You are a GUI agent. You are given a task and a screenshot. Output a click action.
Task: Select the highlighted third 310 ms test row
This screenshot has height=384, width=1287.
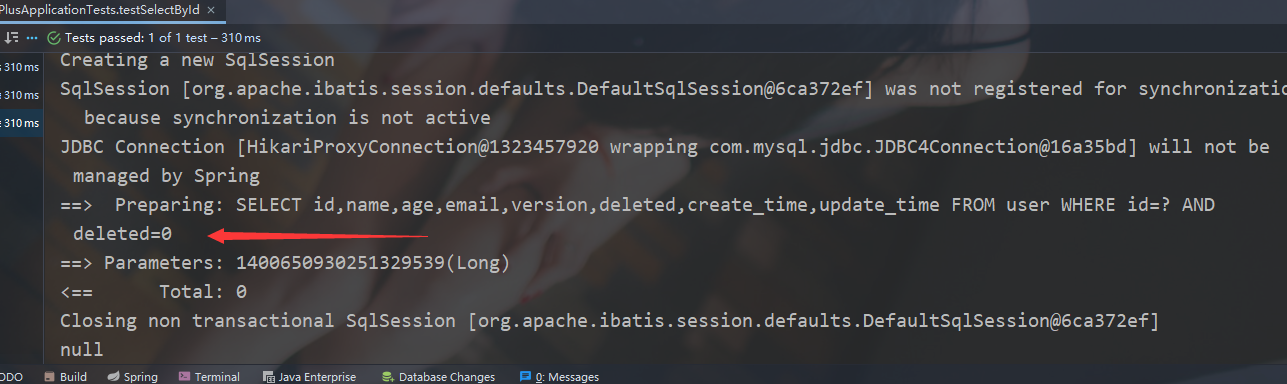point(21,123)
